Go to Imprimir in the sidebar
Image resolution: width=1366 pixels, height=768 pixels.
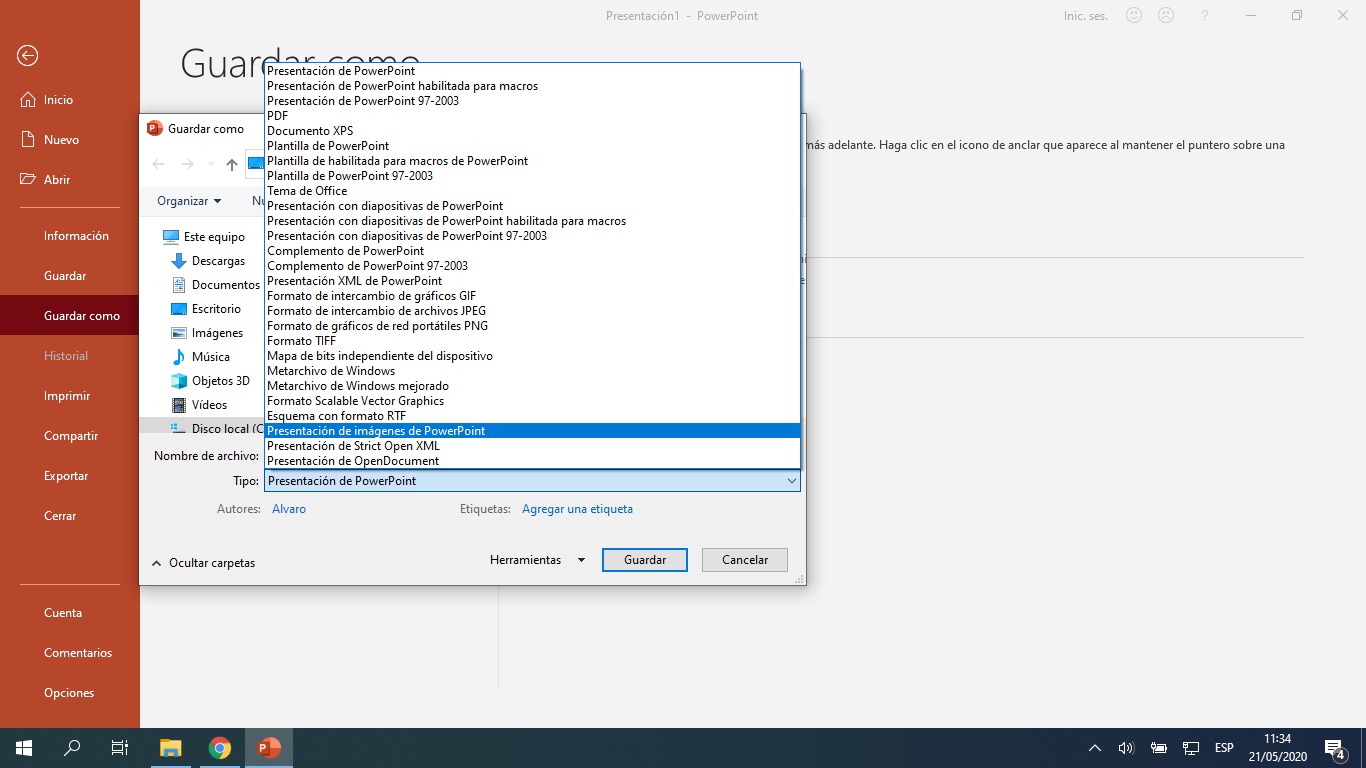[70, 396]
